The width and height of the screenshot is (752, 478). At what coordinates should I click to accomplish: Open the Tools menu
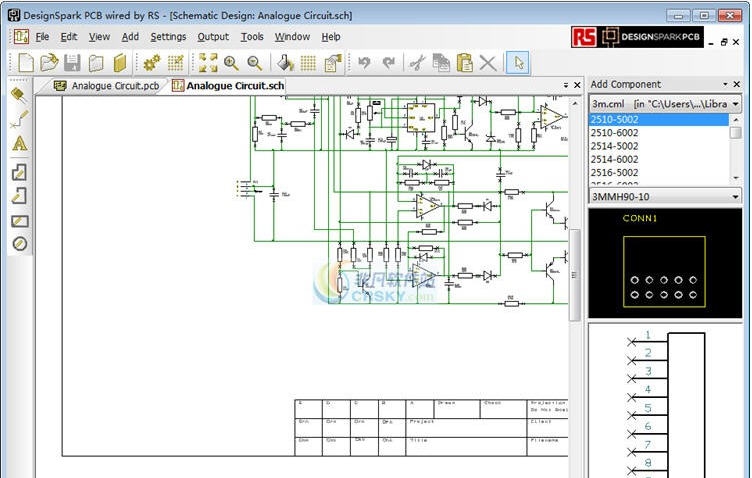[x=252, y=37]
